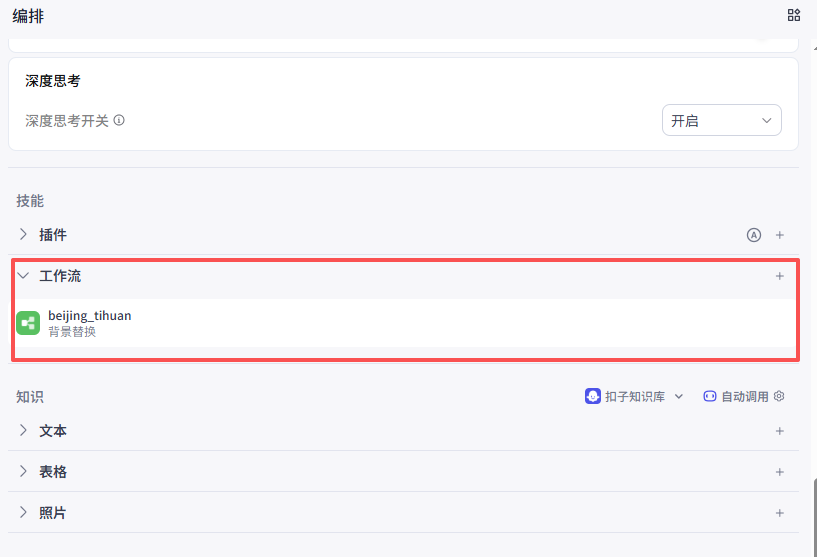
Task: Click the grid layout icon beside 编排
Action: pyautogui.click(x=794, y=15)
